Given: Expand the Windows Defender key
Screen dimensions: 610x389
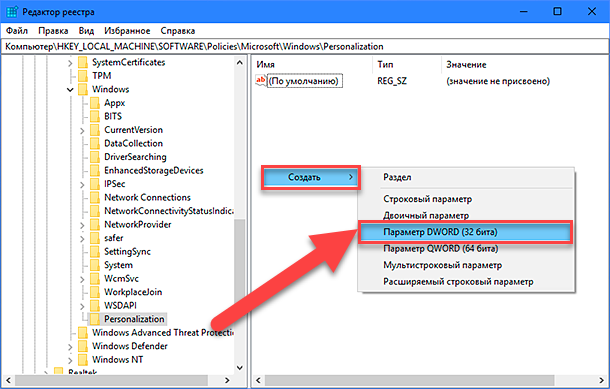Looking at the screenshot, I should point(70,347).
